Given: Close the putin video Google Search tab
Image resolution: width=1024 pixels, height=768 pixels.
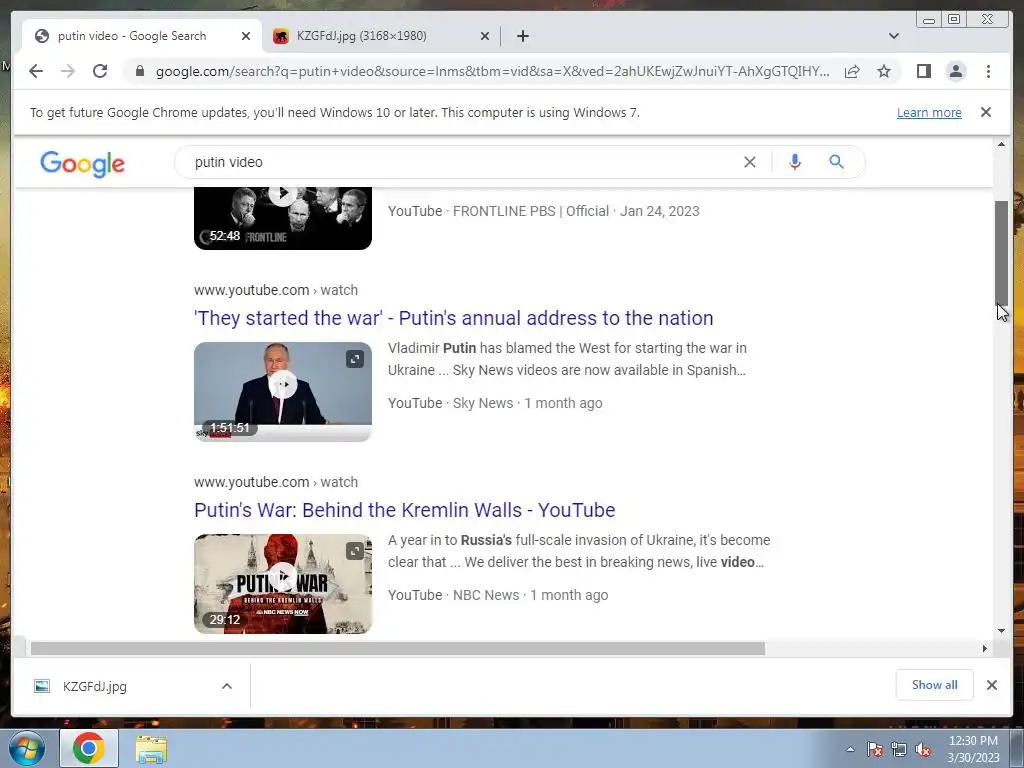Looking at the screenshot, I should point(246,36).
